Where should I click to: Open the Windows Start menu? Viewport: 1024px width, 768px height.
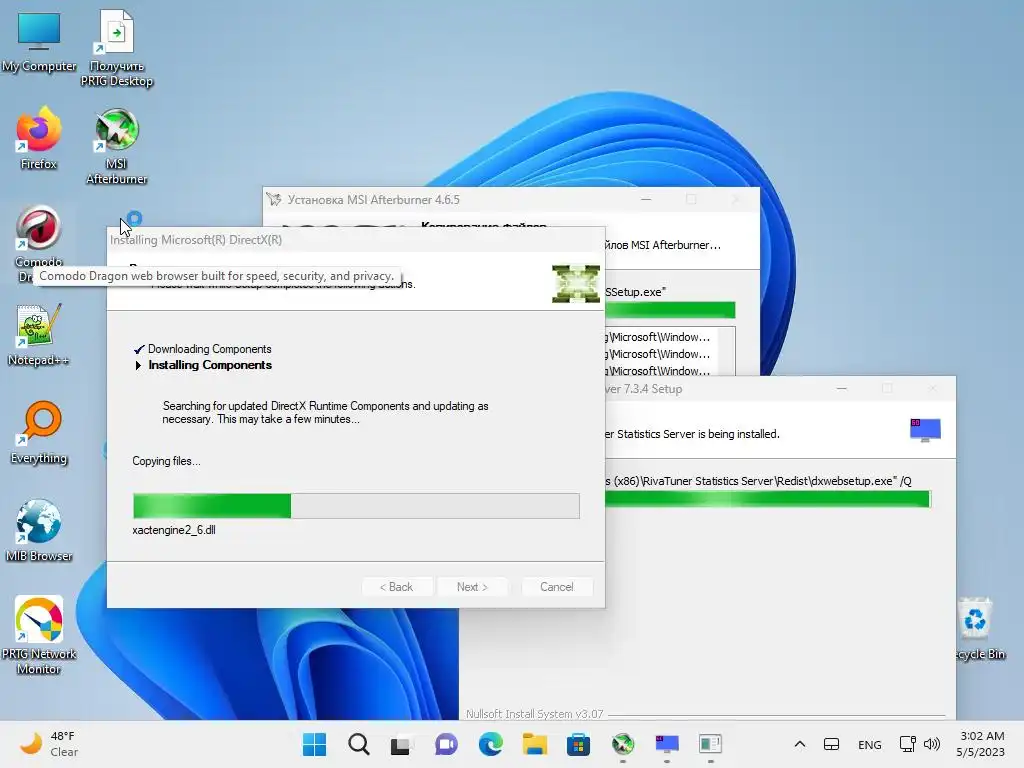coord(314,744)
